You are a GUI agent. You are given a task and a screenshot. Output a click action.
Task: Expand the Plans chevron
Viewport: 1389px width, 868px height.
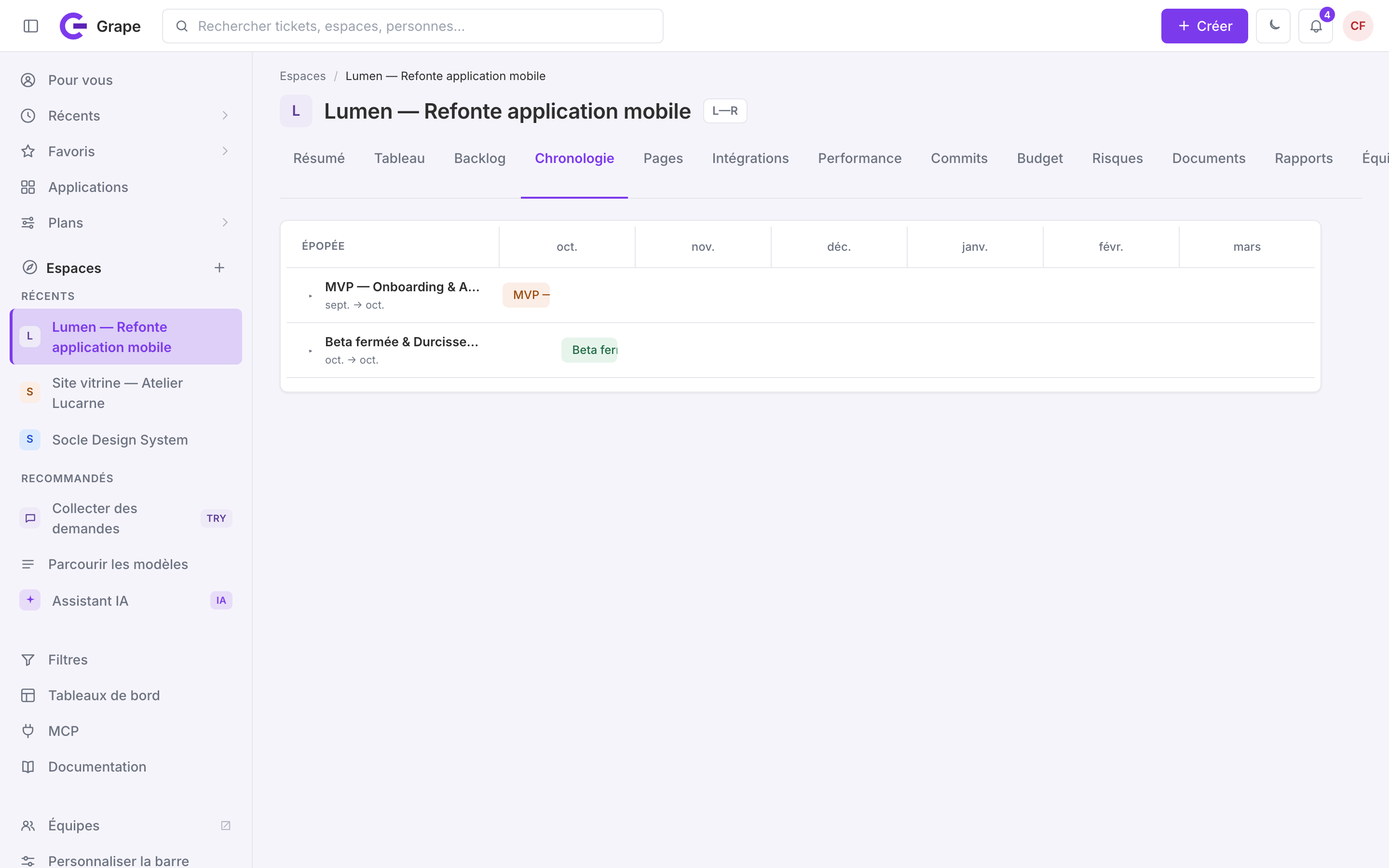click(x=225, y=223)
